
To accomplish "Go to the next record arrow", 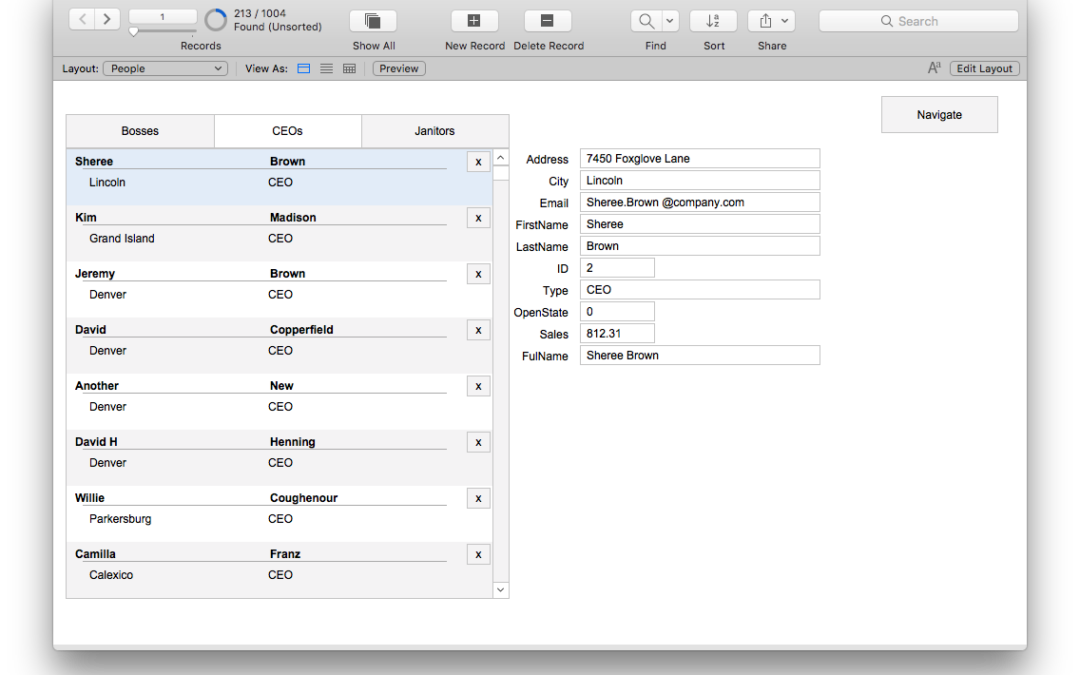I will [x=107, y=19].
